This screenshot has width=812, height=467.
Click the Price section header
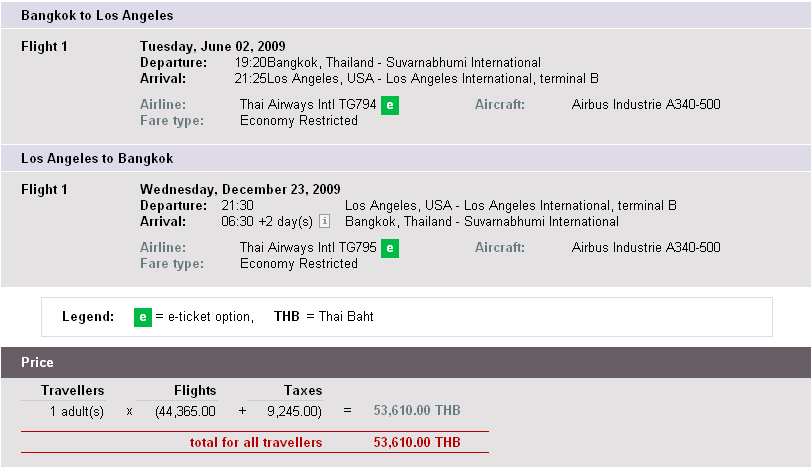pos(406,362)
